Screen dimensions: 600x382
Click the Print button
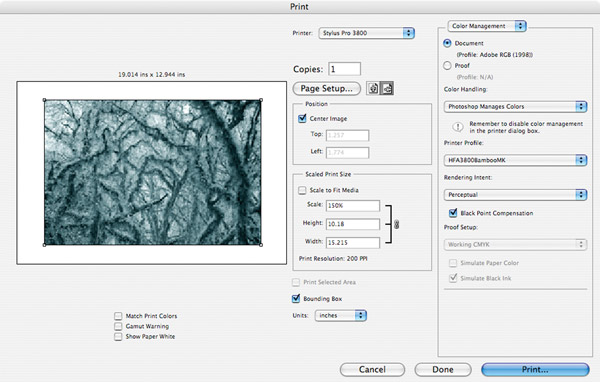[535, 369]
